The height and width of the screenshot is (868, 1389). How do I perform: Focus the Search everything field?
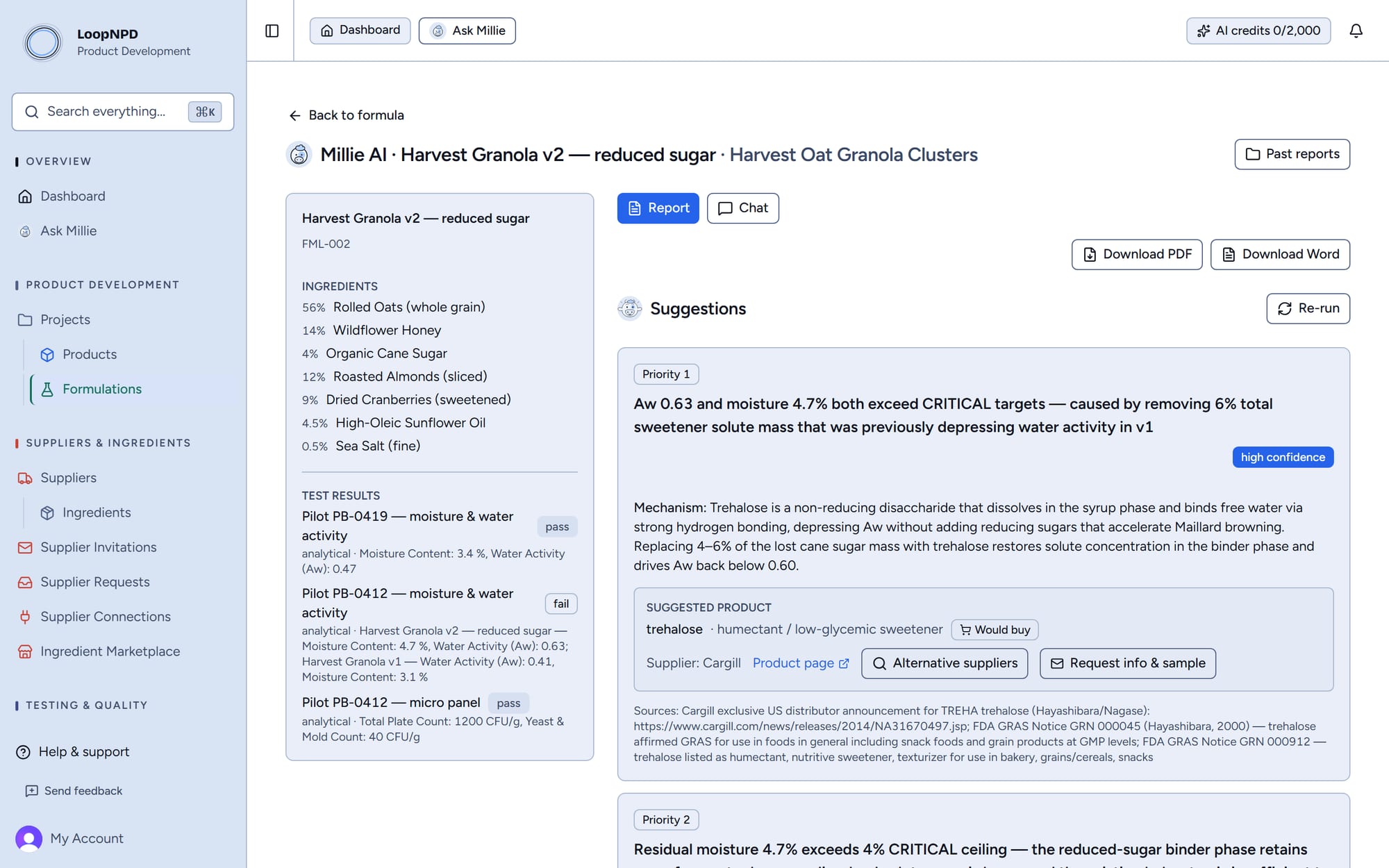(123, 112)
